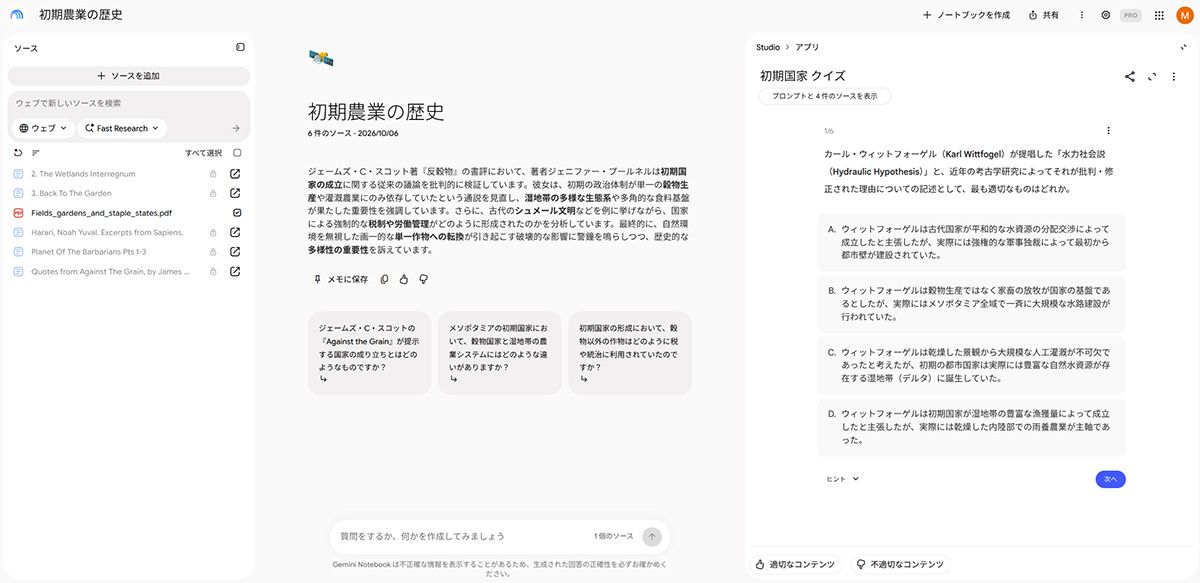Click the satellite emoji notebook icon
This screenshot has height=583, width=1200.
320,58
